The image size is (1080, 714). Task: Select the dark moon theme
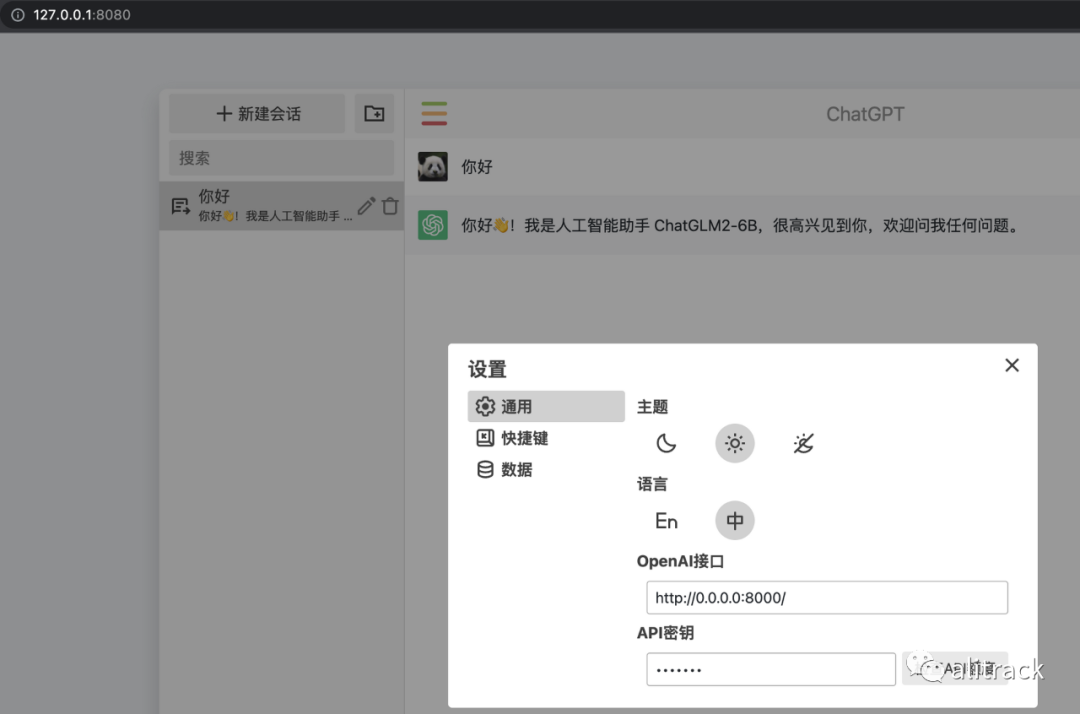pos(666,443)
